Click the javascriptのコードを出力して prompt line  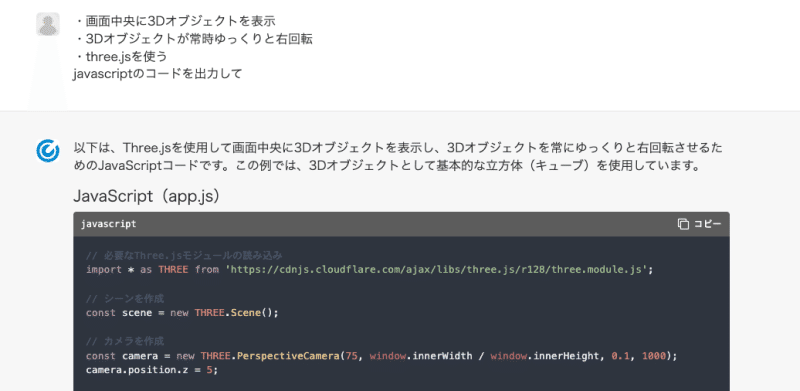(x=157, y=74)
